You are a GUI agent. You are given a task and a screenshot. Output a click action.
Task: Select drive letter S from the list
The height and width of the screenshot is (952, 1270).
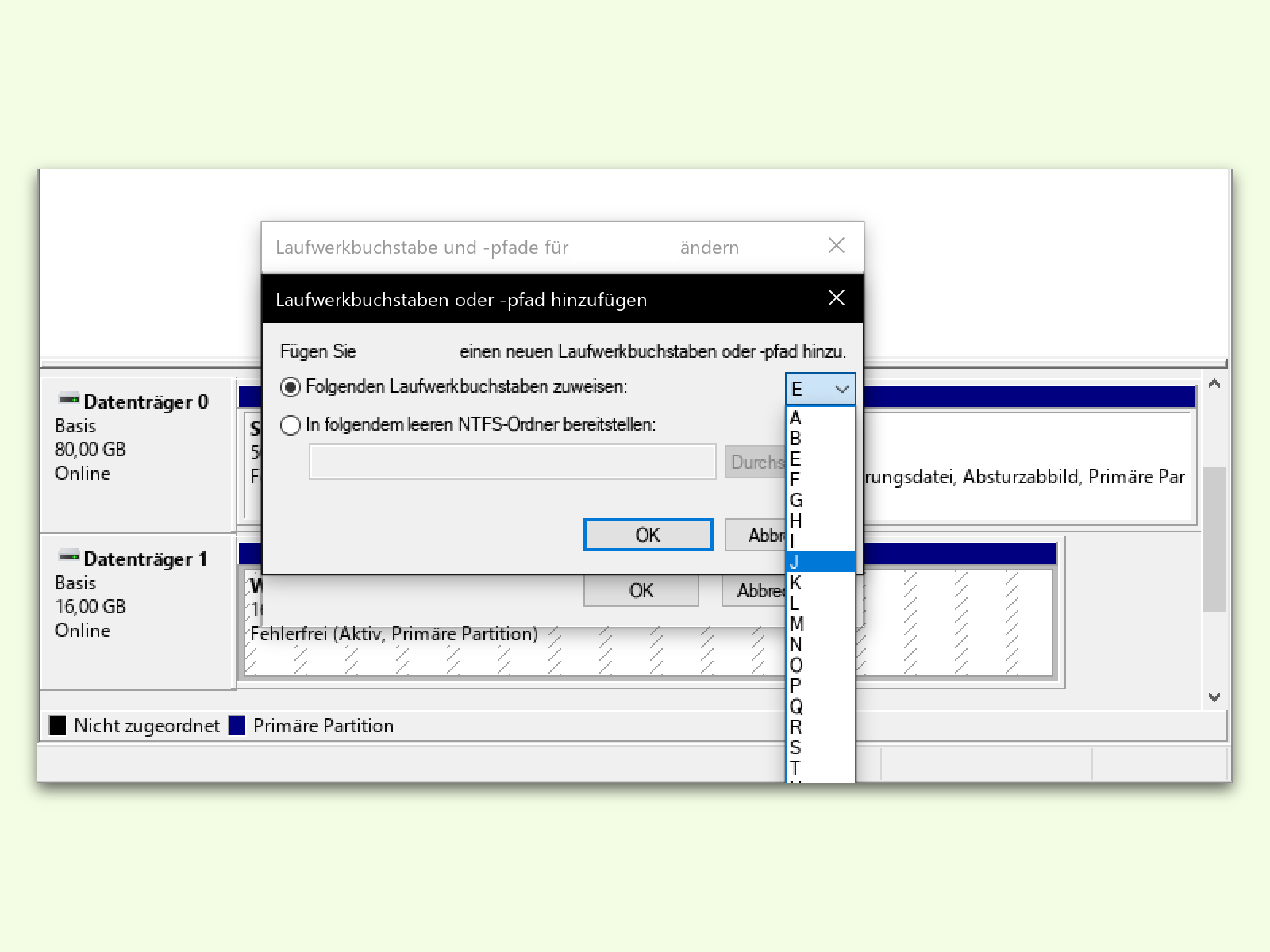(x=821, y=748)
